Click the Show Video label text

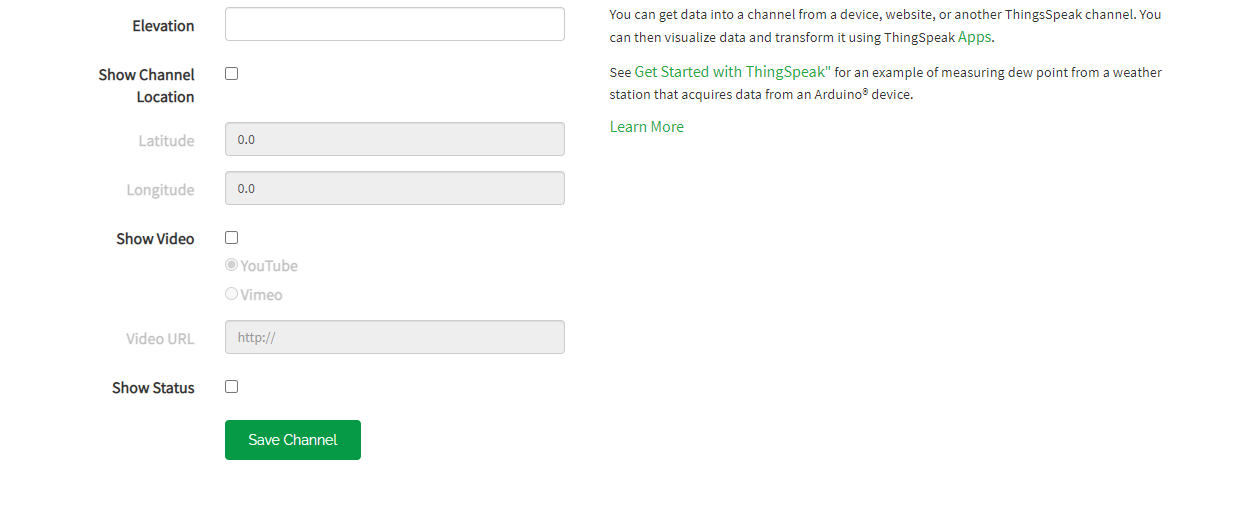(x=155, y=239)
